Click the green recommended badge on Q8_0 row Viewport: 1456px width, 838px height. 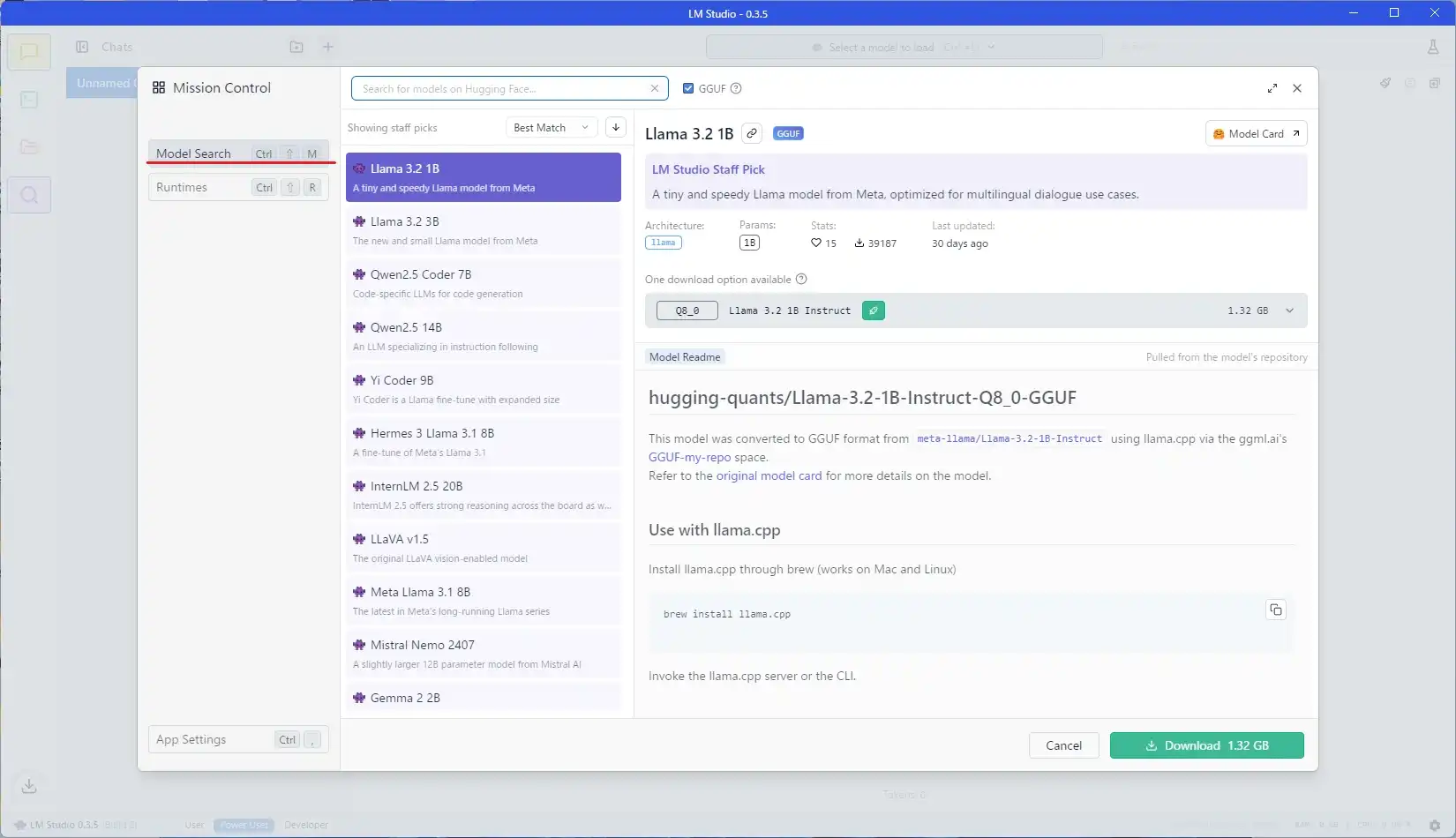click(x=873, y=311)
